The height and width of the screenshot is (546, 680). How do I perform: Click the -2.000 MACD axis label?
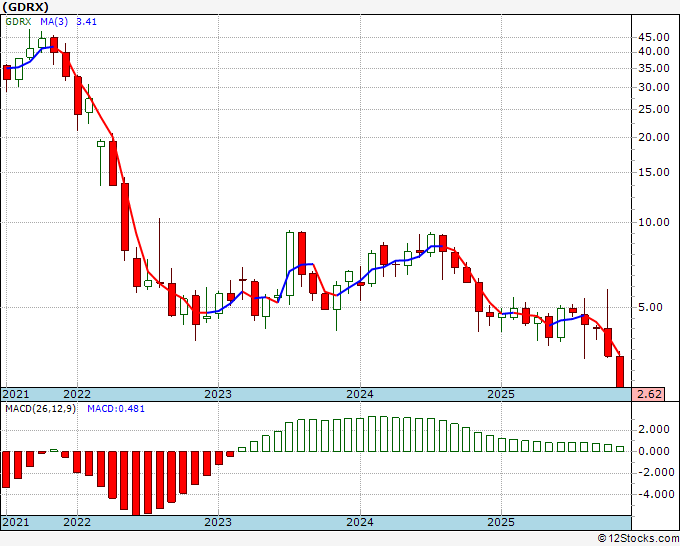point(654,473)
